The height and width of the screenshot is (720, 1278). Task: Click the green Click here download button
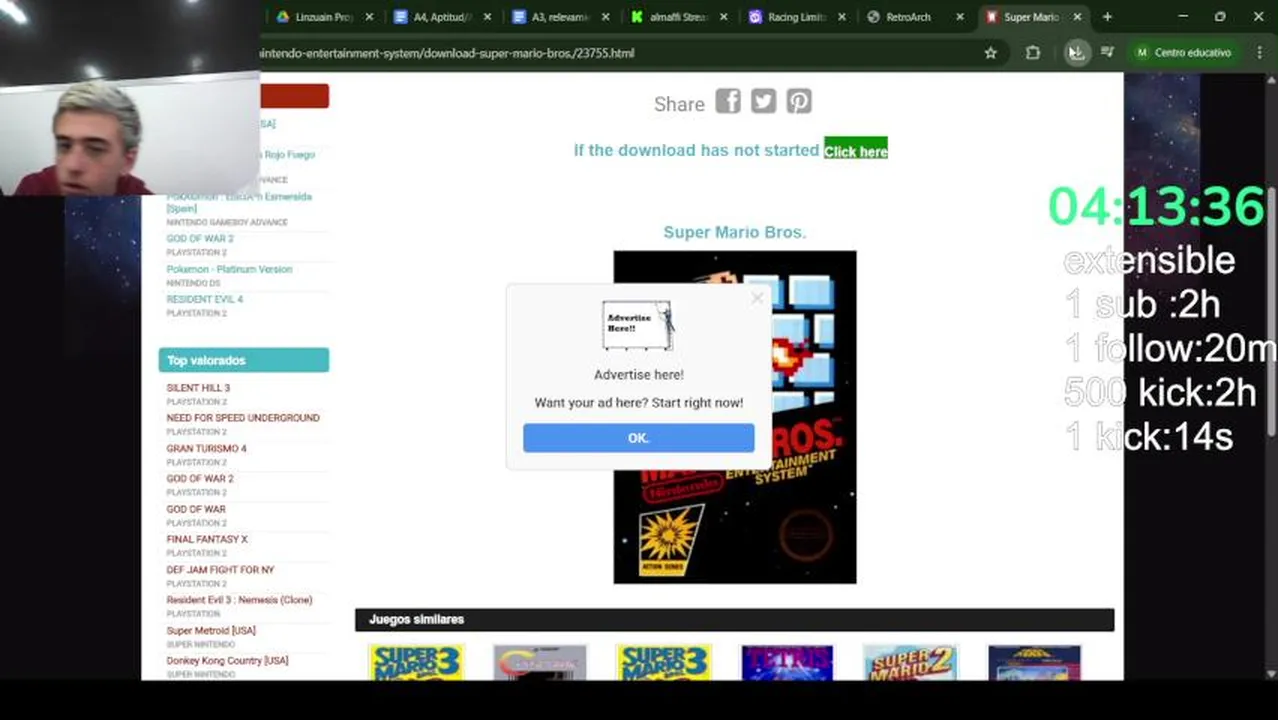(x=856, y=150)
